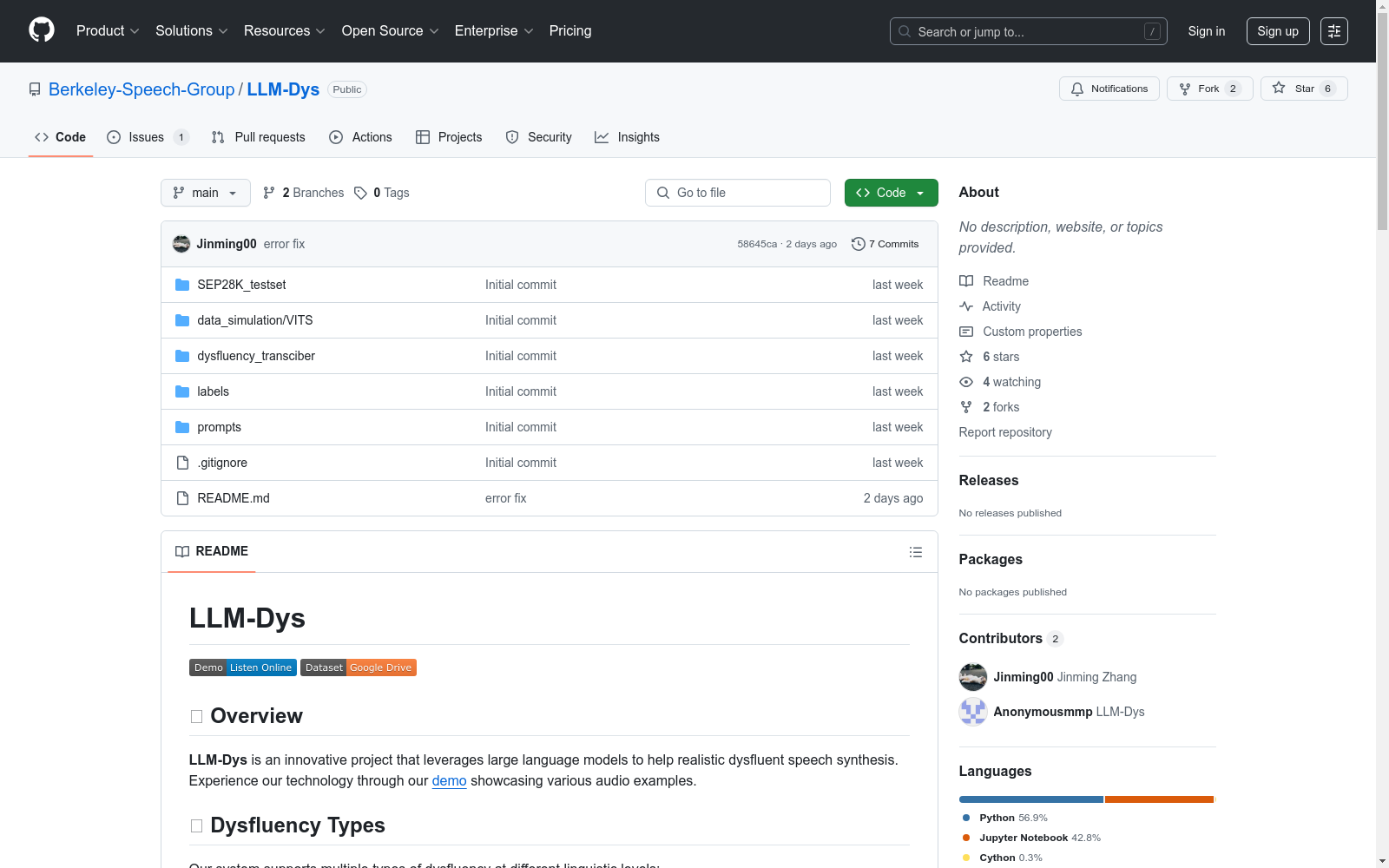Click the Activity pulse icon
The height and width of the screenshot is (868, 1389).
pyautogui.click(x=966, y=306)
